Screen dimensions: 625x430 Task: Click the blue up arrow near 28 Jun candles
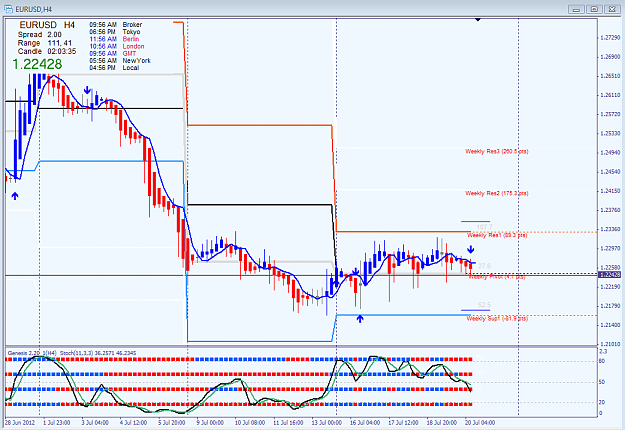(15, 196)
